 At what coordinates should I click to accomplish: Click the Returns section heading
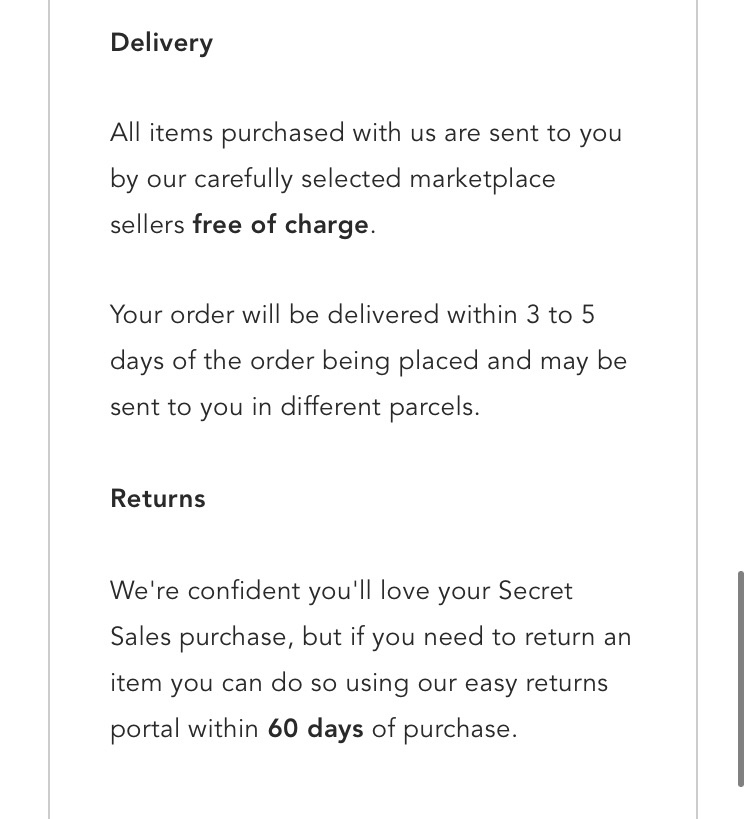(158, 499)
